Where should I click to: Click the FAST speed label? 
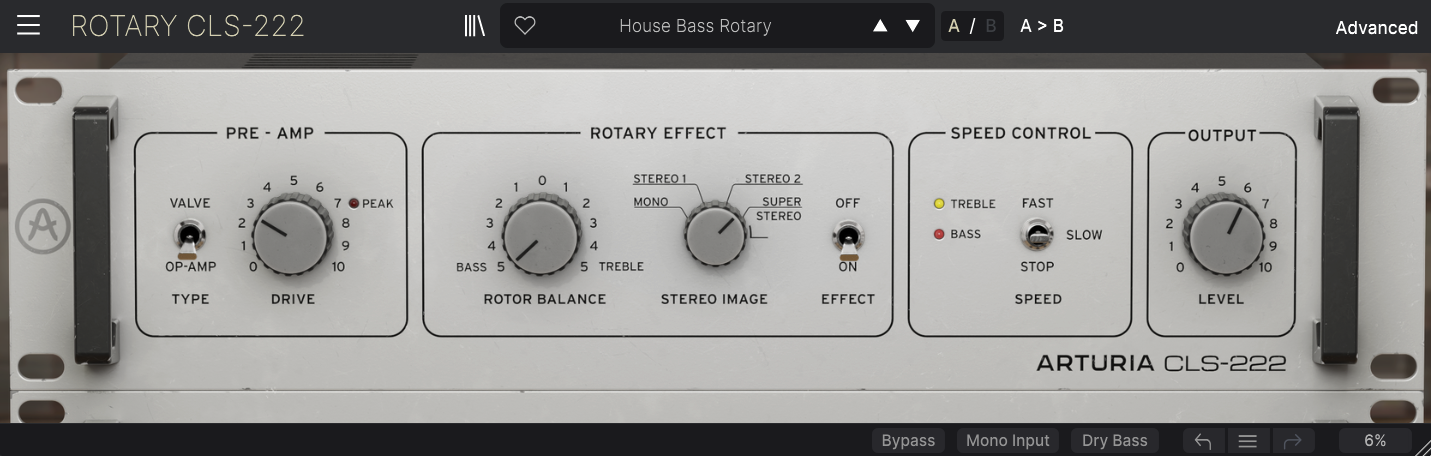(x=1038, y=203)
